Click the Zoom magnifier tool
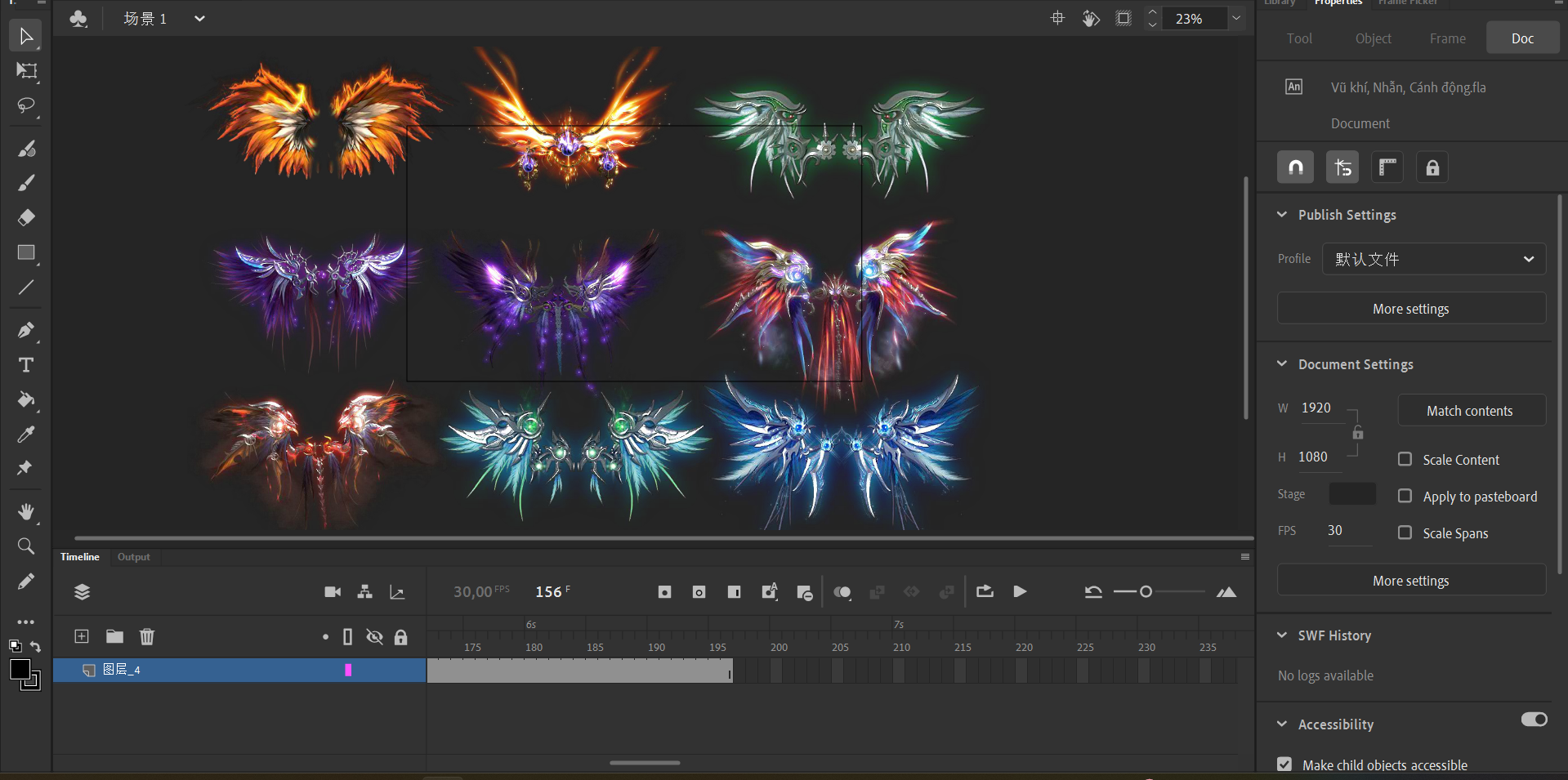Image resolution: width=1568 pixels, height=780 pixels. 26,546
